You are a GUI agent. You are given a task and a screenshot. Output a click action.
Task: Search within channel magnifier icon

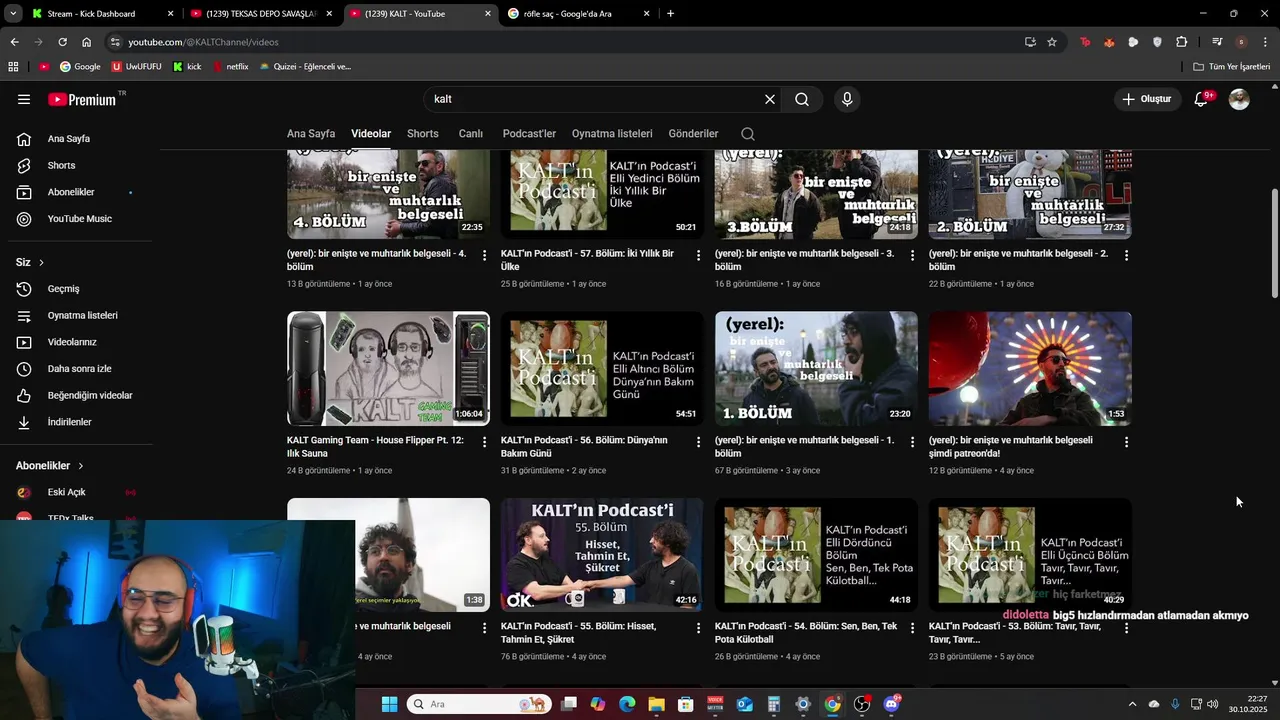point(748,134)
